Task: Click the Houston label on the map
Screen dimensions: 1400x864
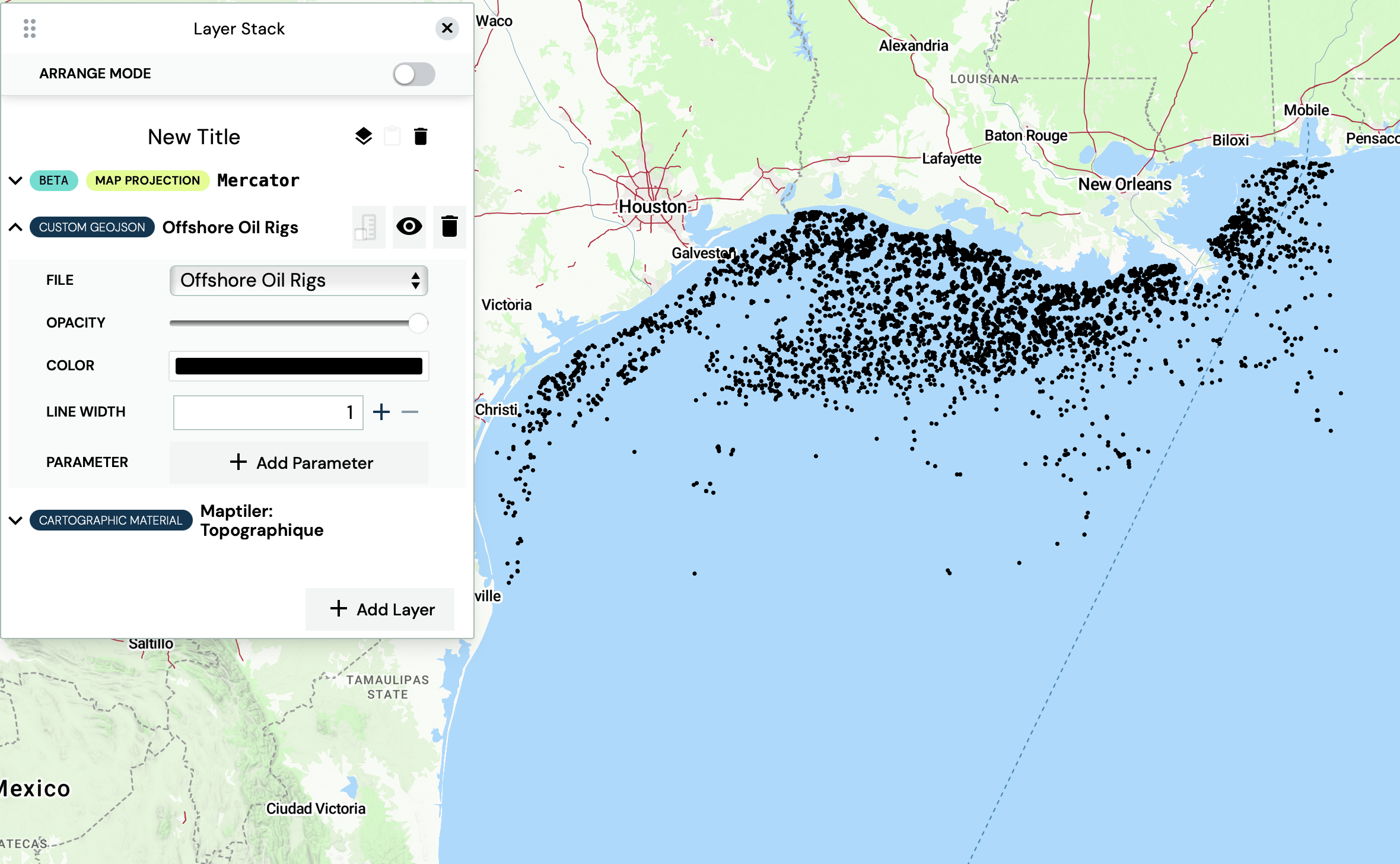Action: 653,207
